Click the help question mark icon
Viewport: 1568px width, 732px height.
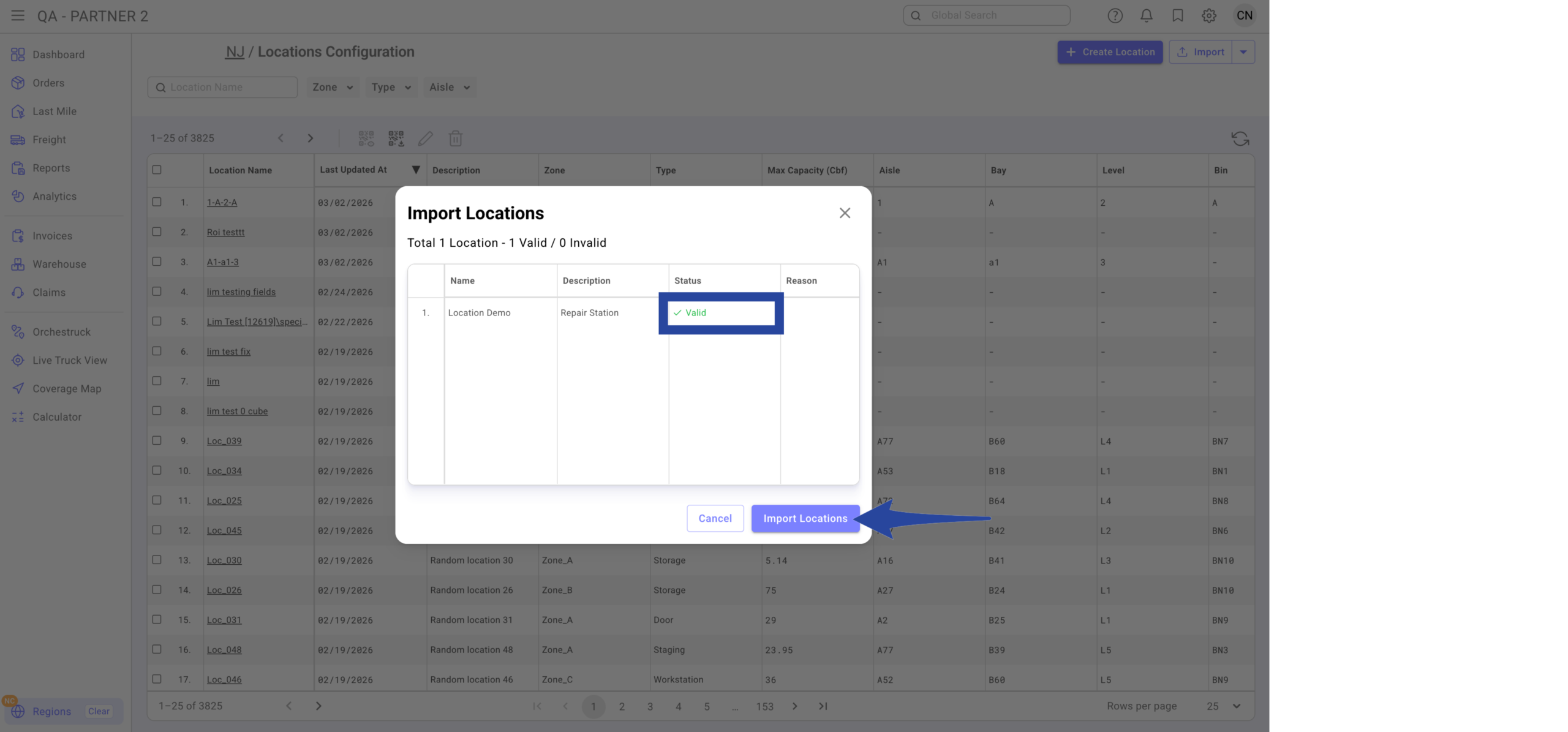pyautogui.click(x=1115, y=15)
